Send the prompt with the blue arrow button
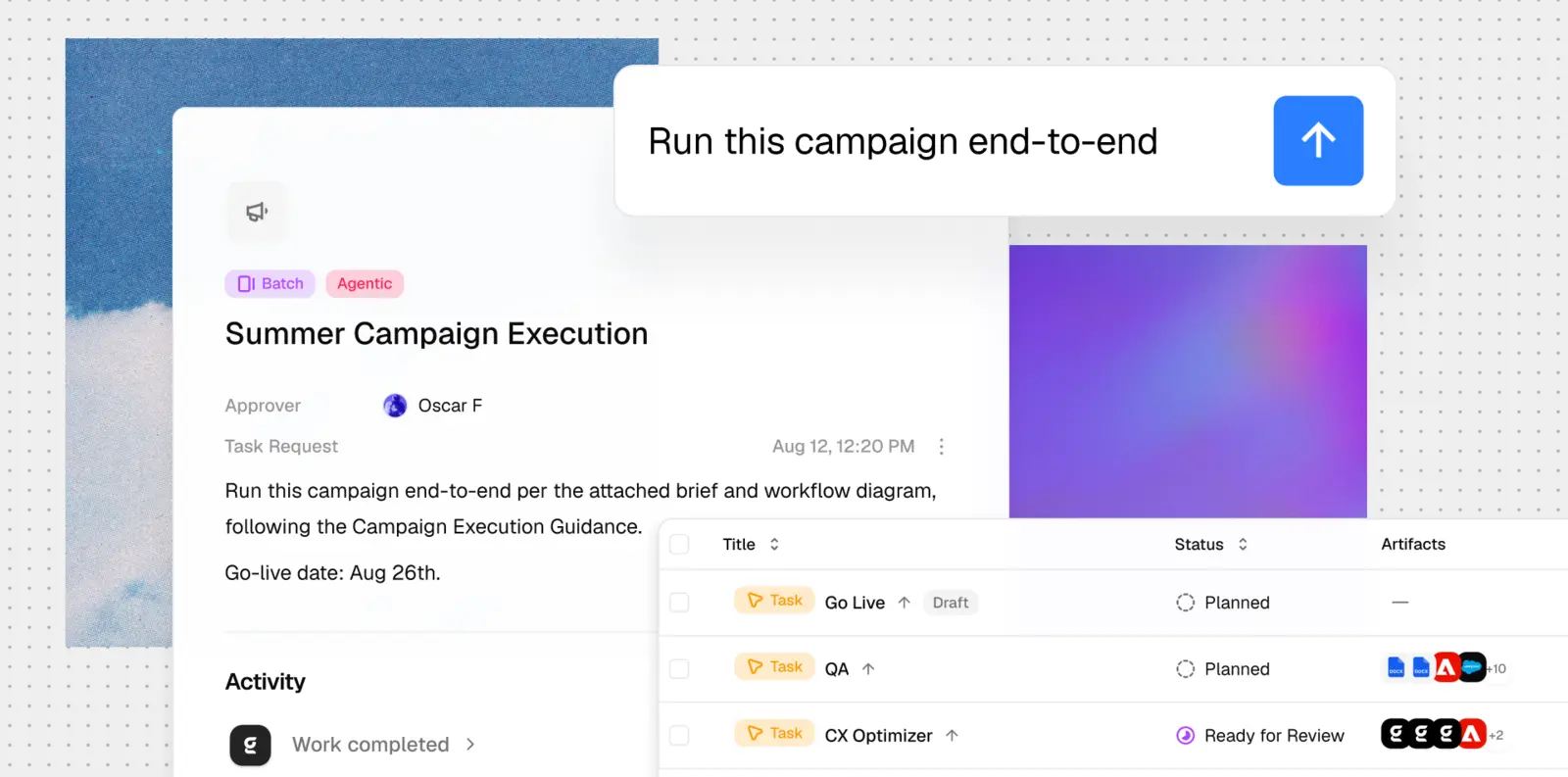This screenshot has width=1568, height=777. pyautogui.click(x=1318, y=141)
